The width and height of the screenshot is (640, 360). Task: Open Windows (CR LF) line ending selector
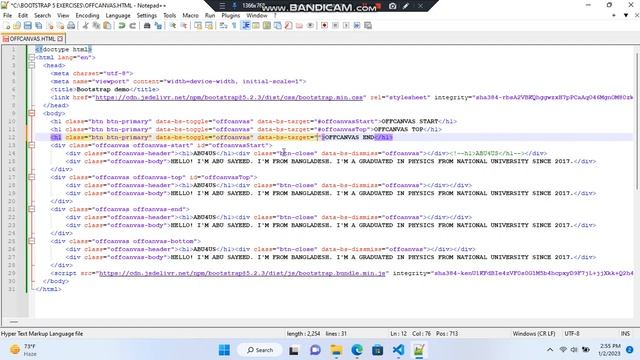(534, 333)
